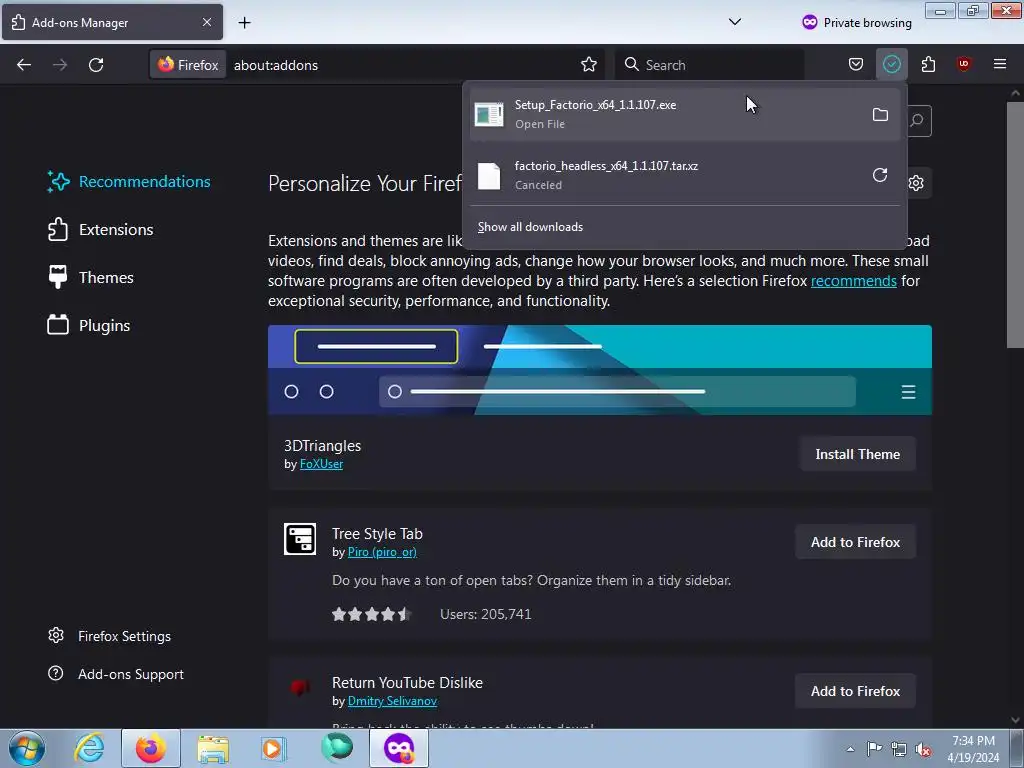
Task: Open Windows Explorer from the taskbar
Action: (x=213, y=748)
